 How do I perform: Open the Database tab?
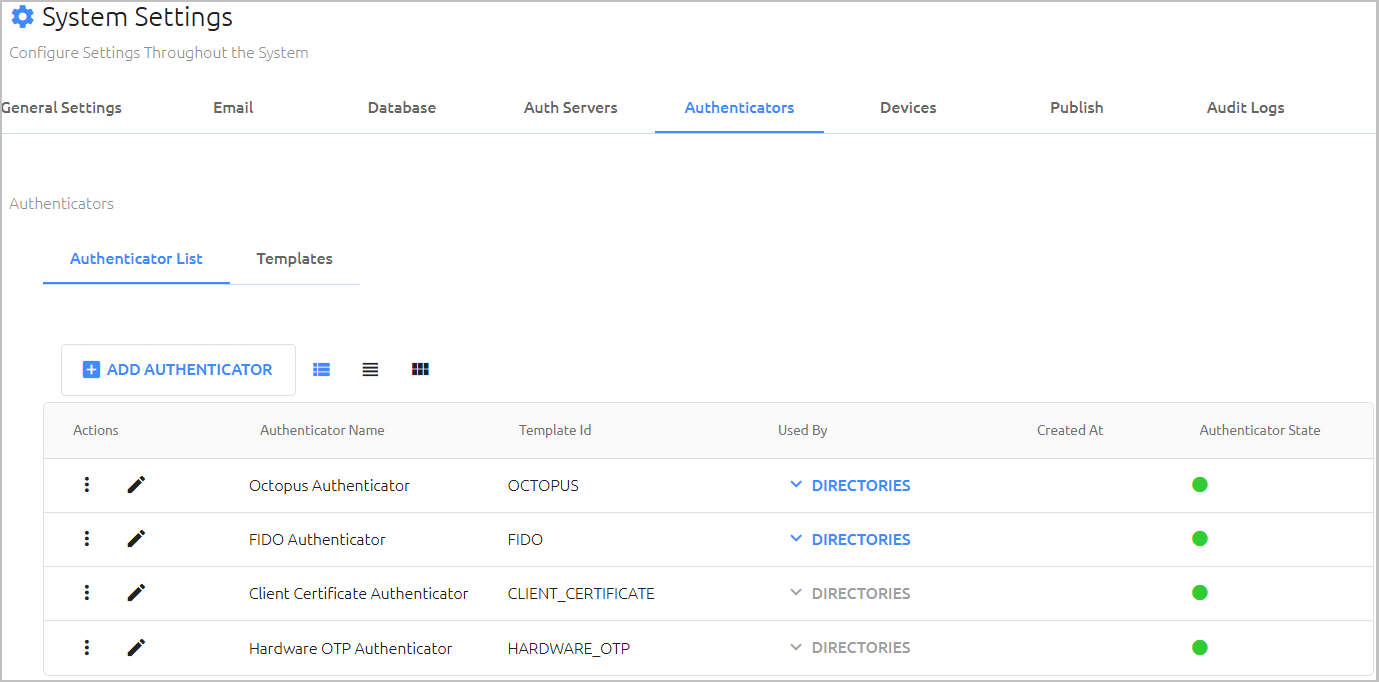point(402,108)
